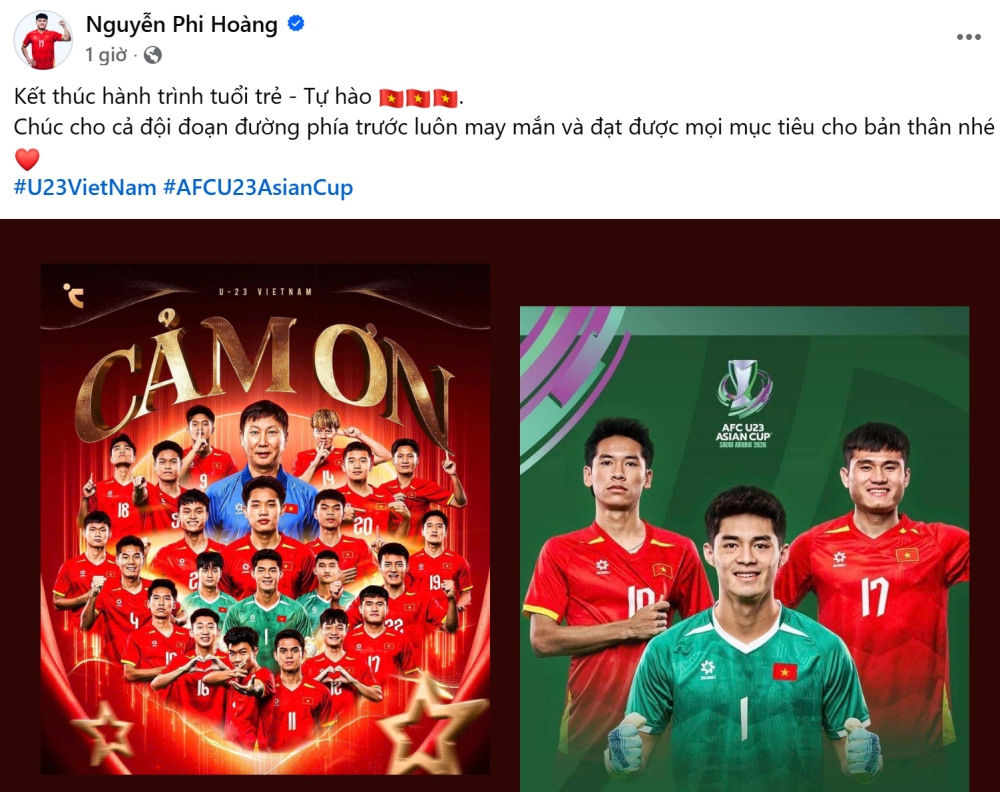Open the #U23VietNam hashtag

tap(85, 187)
